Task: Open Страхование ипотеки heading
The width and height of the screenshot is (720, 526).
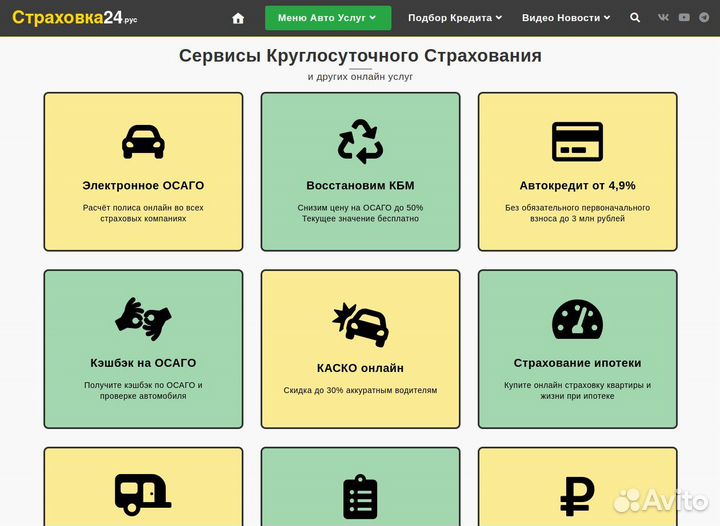Action: [x=577, y=363]
